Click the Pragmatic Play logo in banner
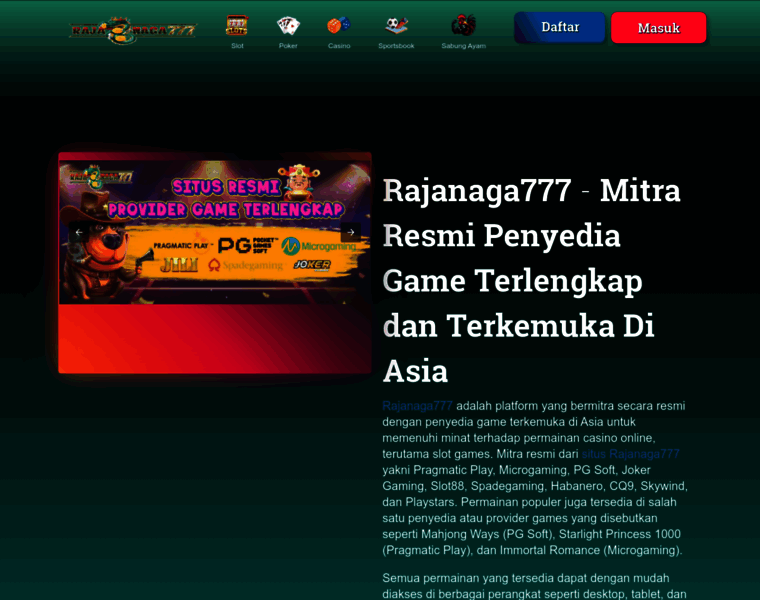Image resolution: width=760 pixels, height=600 pixels. click(x=182, y=245)
